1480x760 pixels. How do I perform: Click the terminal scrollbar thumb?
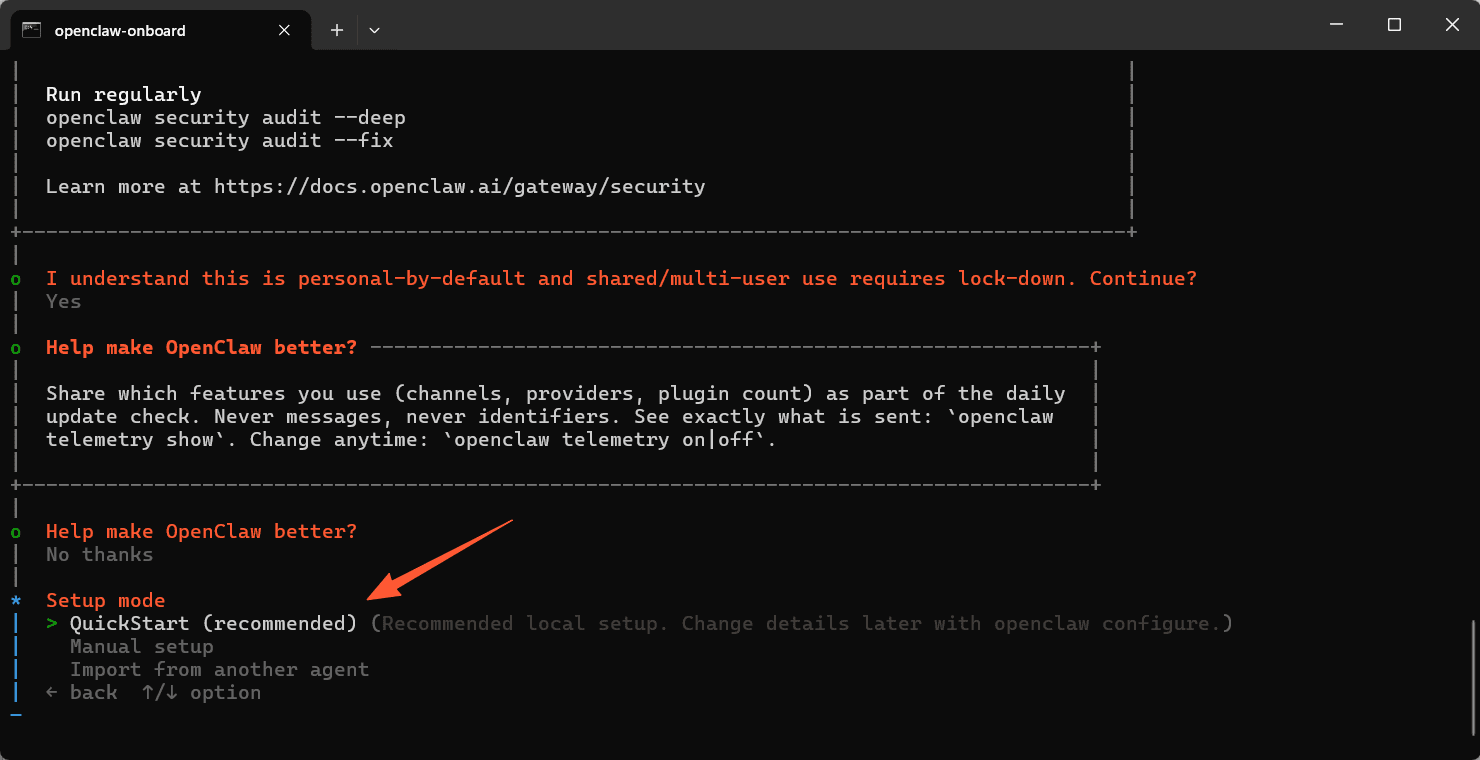click(1471, 678)
